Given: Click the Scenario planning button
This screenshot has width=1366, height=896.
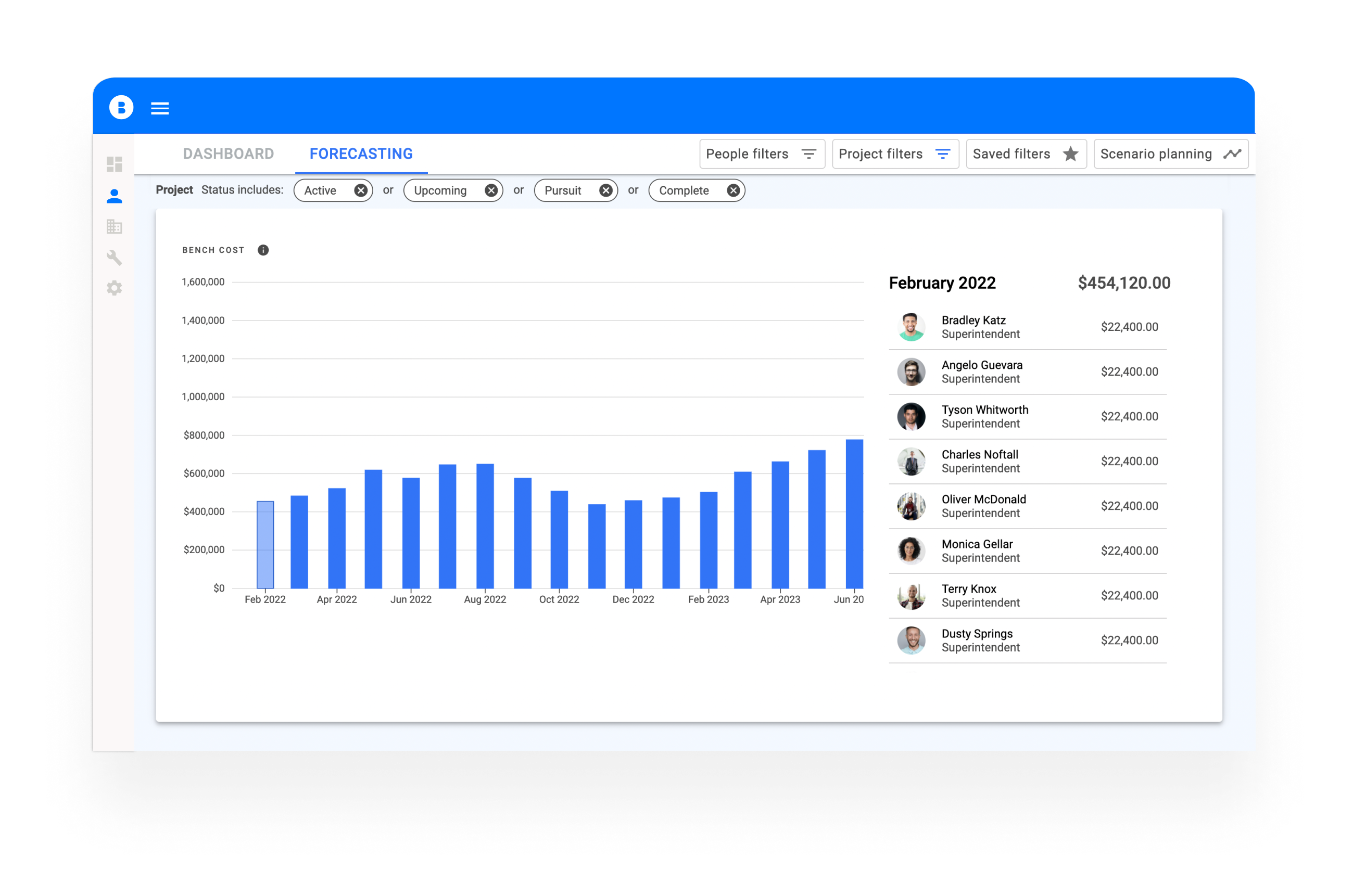Looking at the screenshot, I should (1170, 153).
